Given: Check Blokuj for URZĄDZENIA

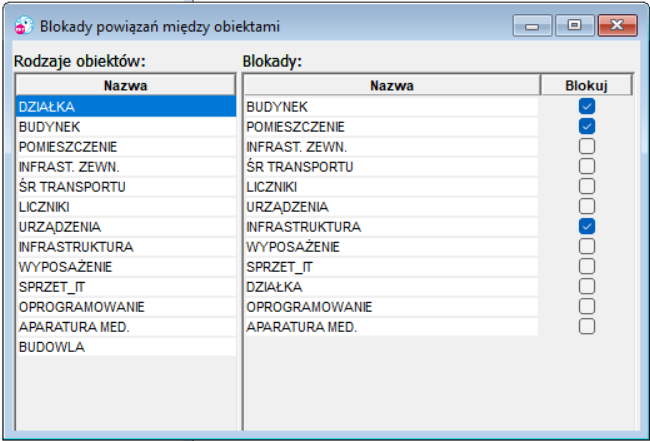Looking at the screenshot, I should coord(587,206).
